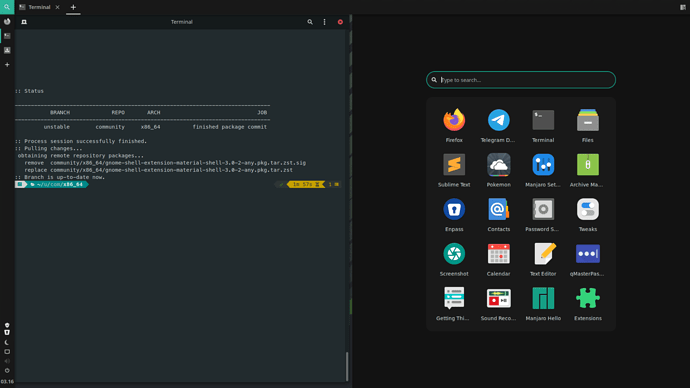Click the screen icon in the sidebar tray

tap(7, 351)
